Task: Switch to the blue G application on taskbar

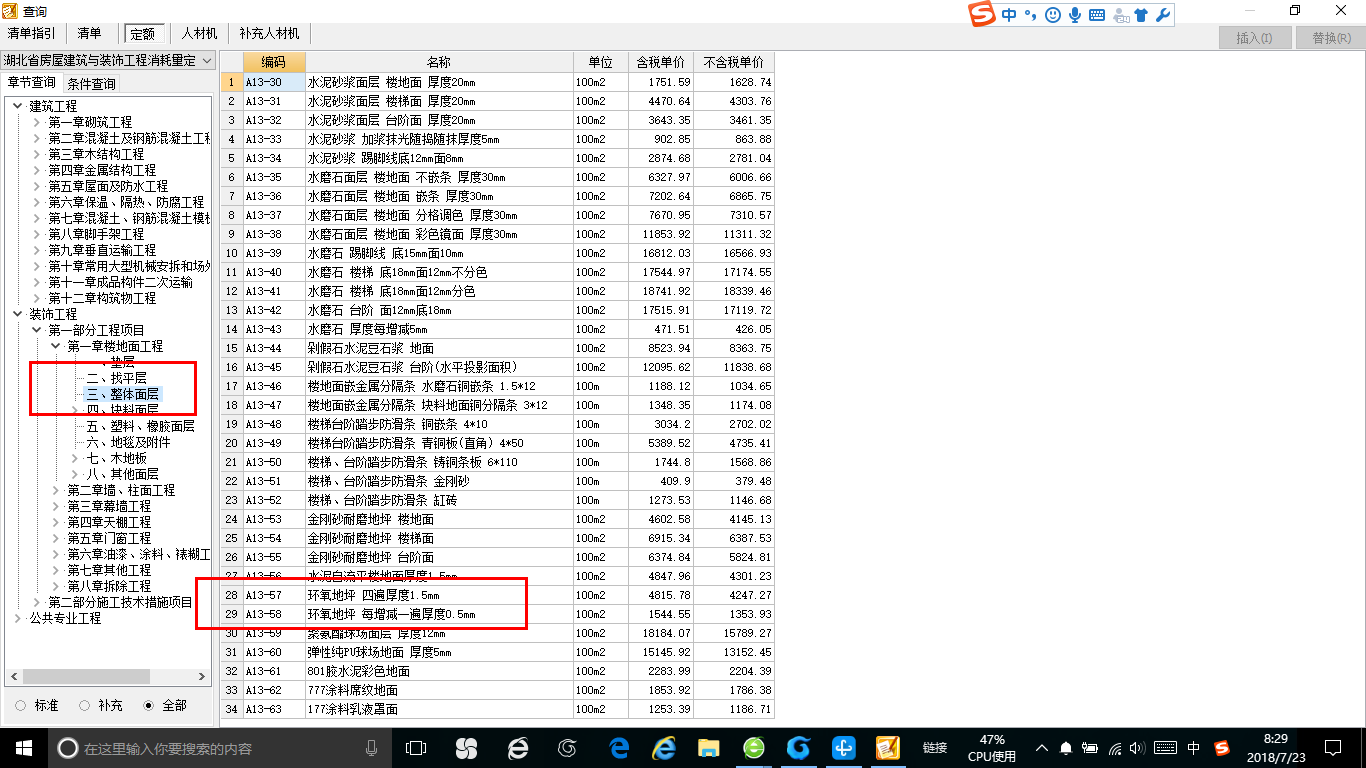Action: [x=798, y=747]
